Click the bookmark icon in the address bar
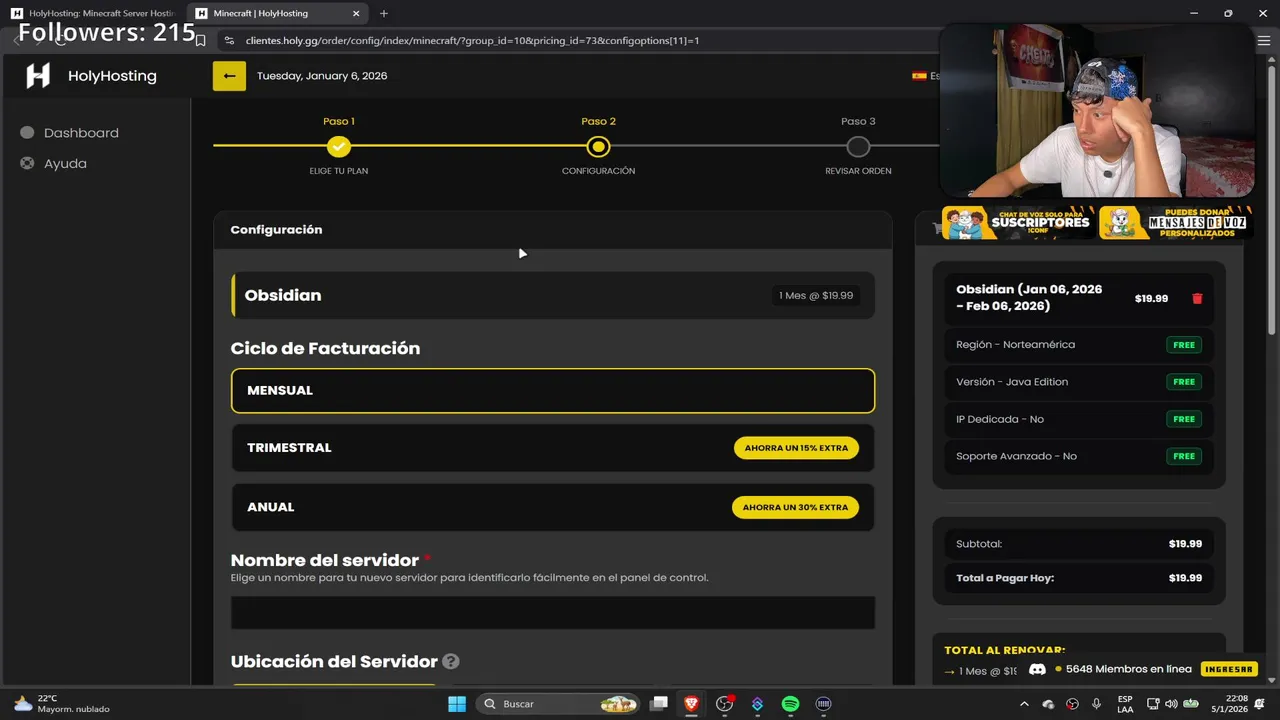 pos(200,41)
